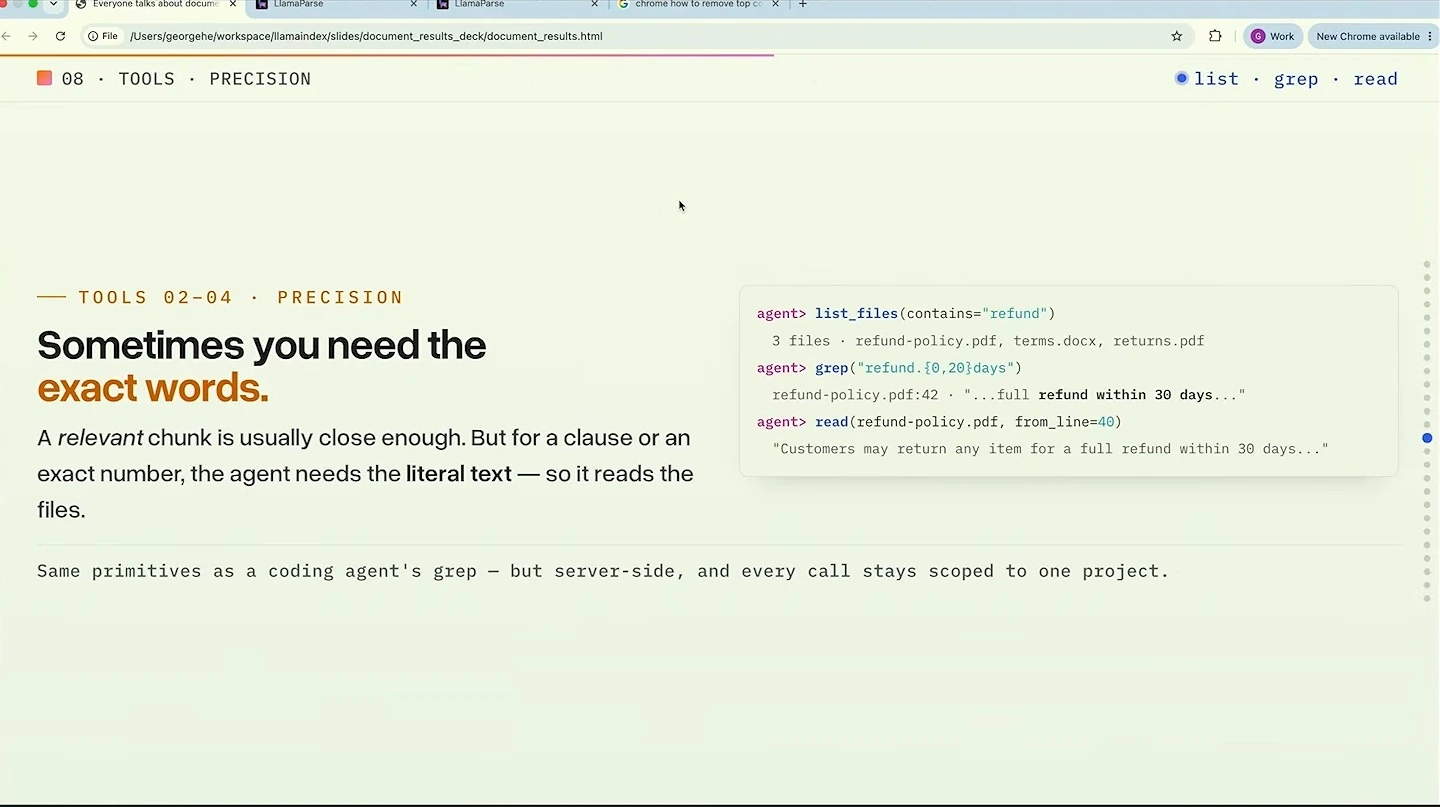
Task: Click the "New Chrome available" update button
Action: click(x=1374, y=36)
